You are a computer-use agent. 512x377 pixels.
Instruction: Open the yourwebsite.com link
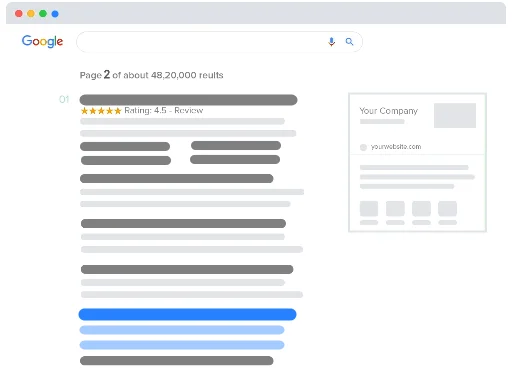point(396,147)
